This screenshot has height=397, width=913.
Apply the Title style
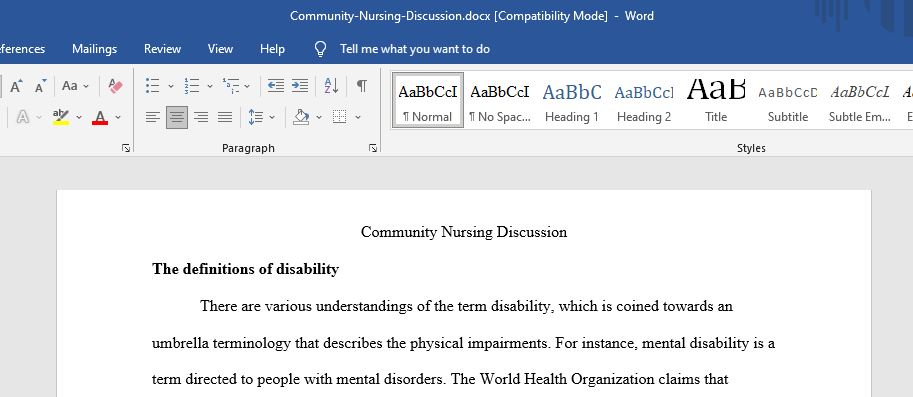(x=716, y=100)
